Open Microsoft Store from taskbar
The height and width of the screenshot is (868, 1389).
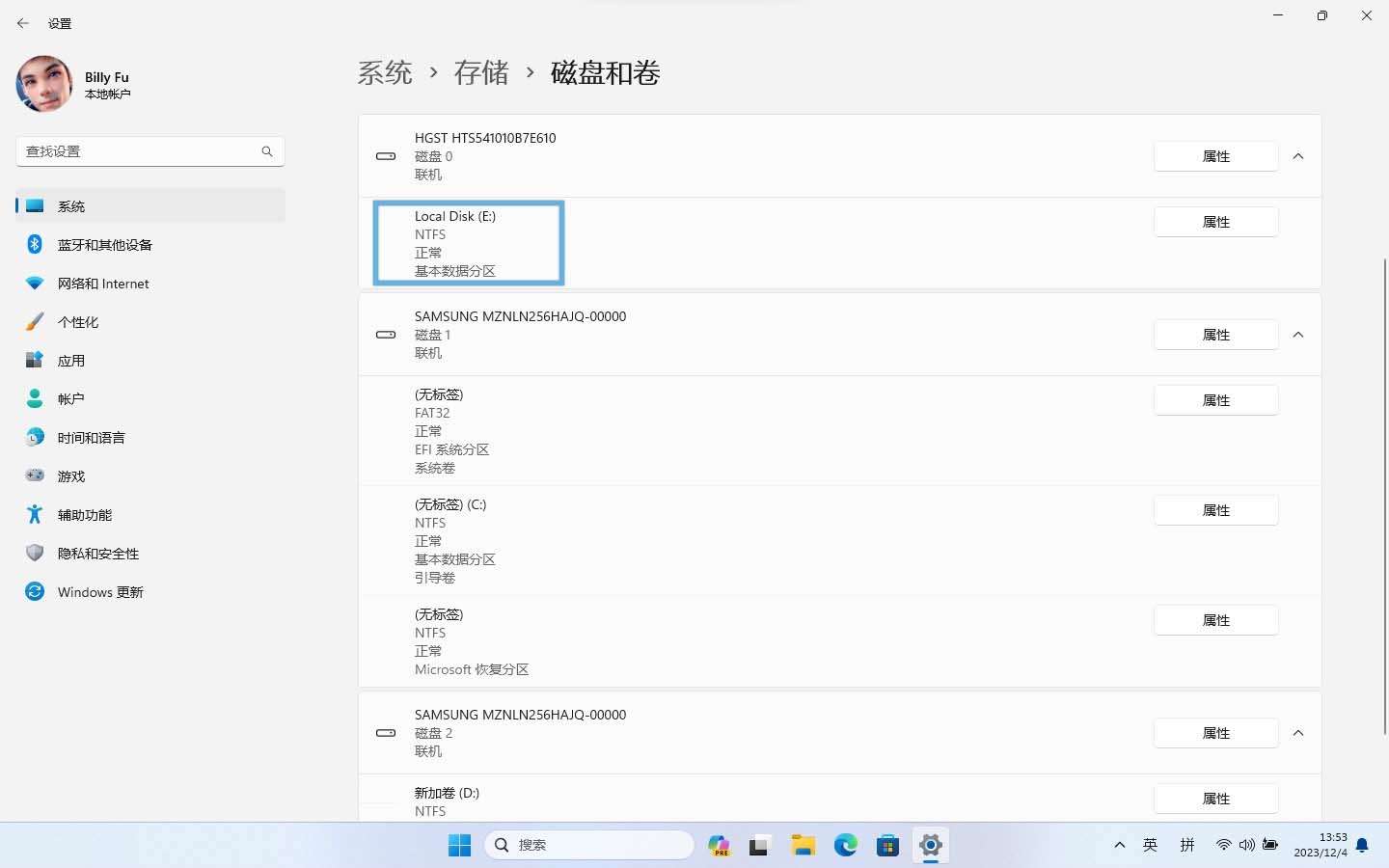[x=888, y=845]
